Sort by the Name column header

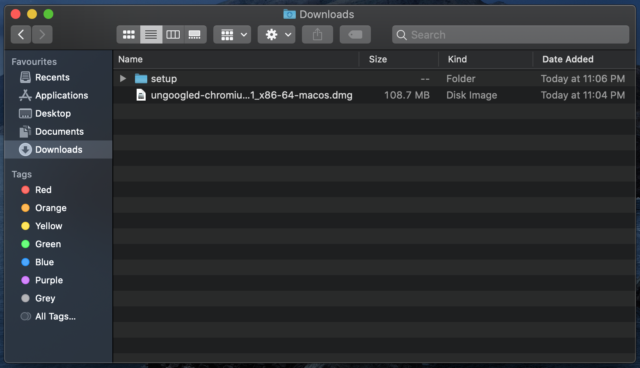point(236,59)
